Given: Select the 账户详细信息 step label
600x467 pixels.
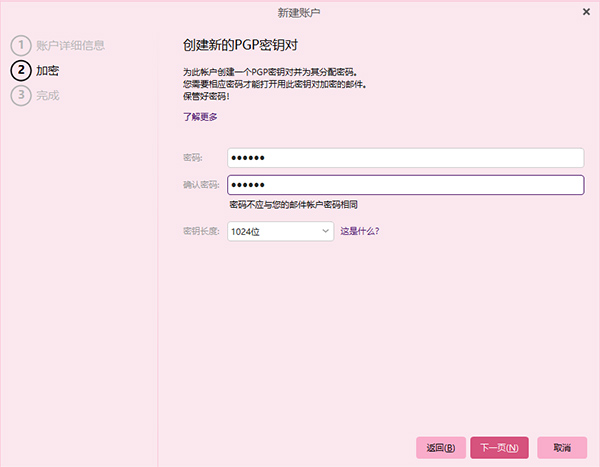Looking at the screenshot, I should 70,45.
